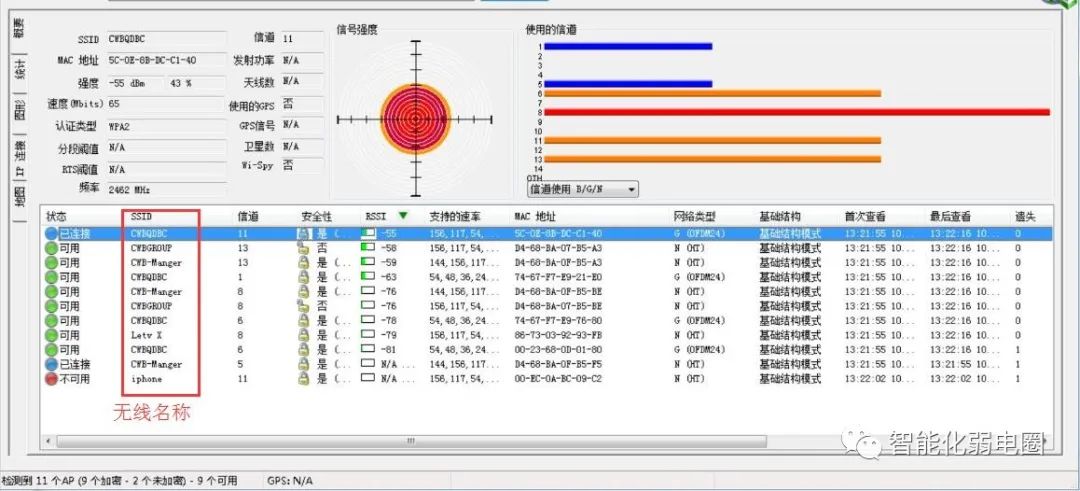Open the 地图 side tab
The height and width of the screenshot is (491, 1080).
20,198
